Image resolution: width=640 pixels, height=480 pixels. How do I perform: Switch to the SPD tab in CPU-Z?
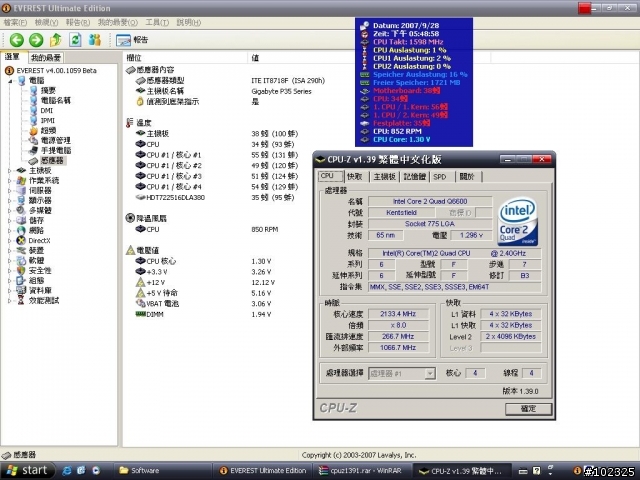coord(440,177)
